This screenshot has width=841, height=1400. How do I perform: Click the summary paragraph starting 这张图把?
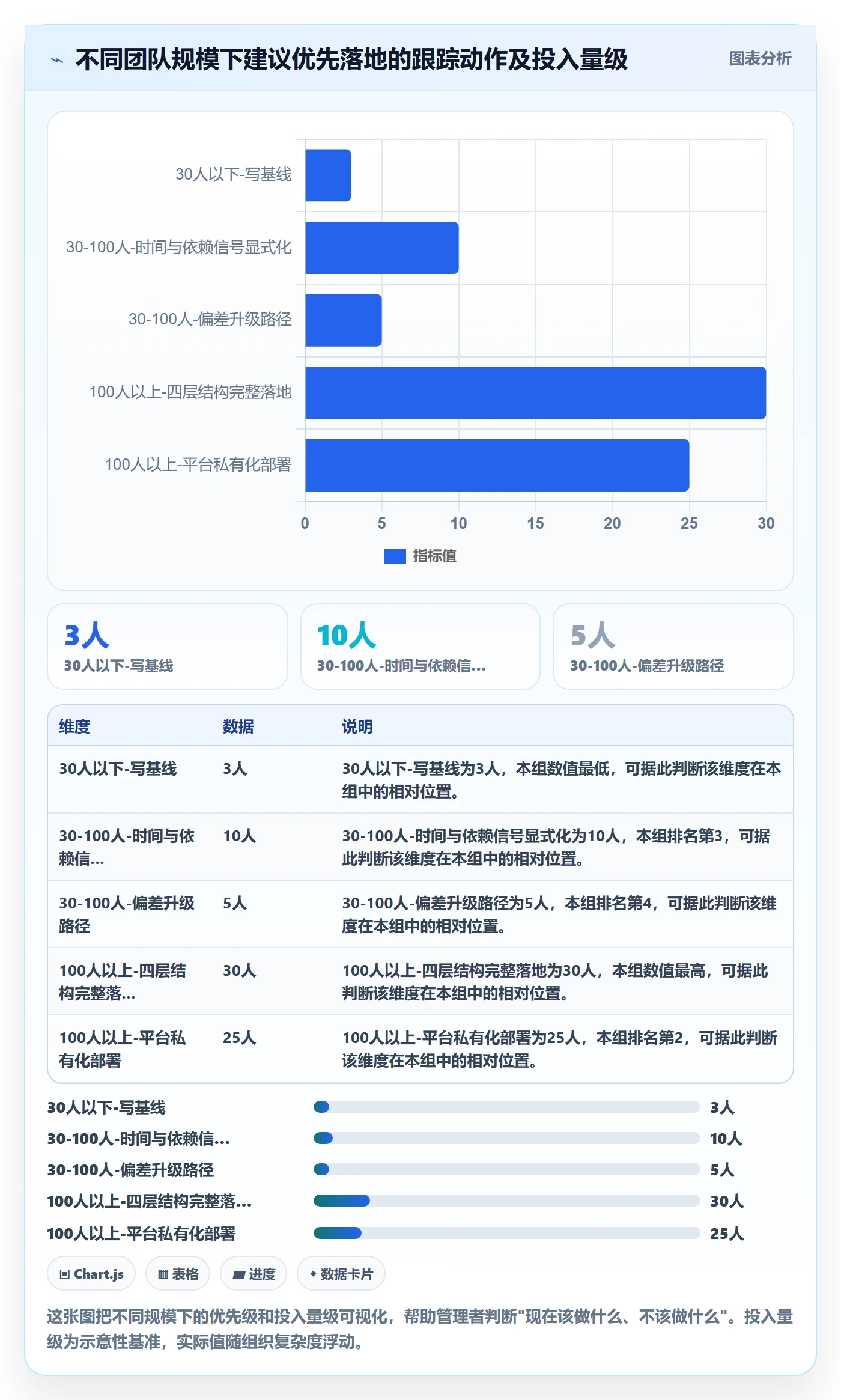420,1329
